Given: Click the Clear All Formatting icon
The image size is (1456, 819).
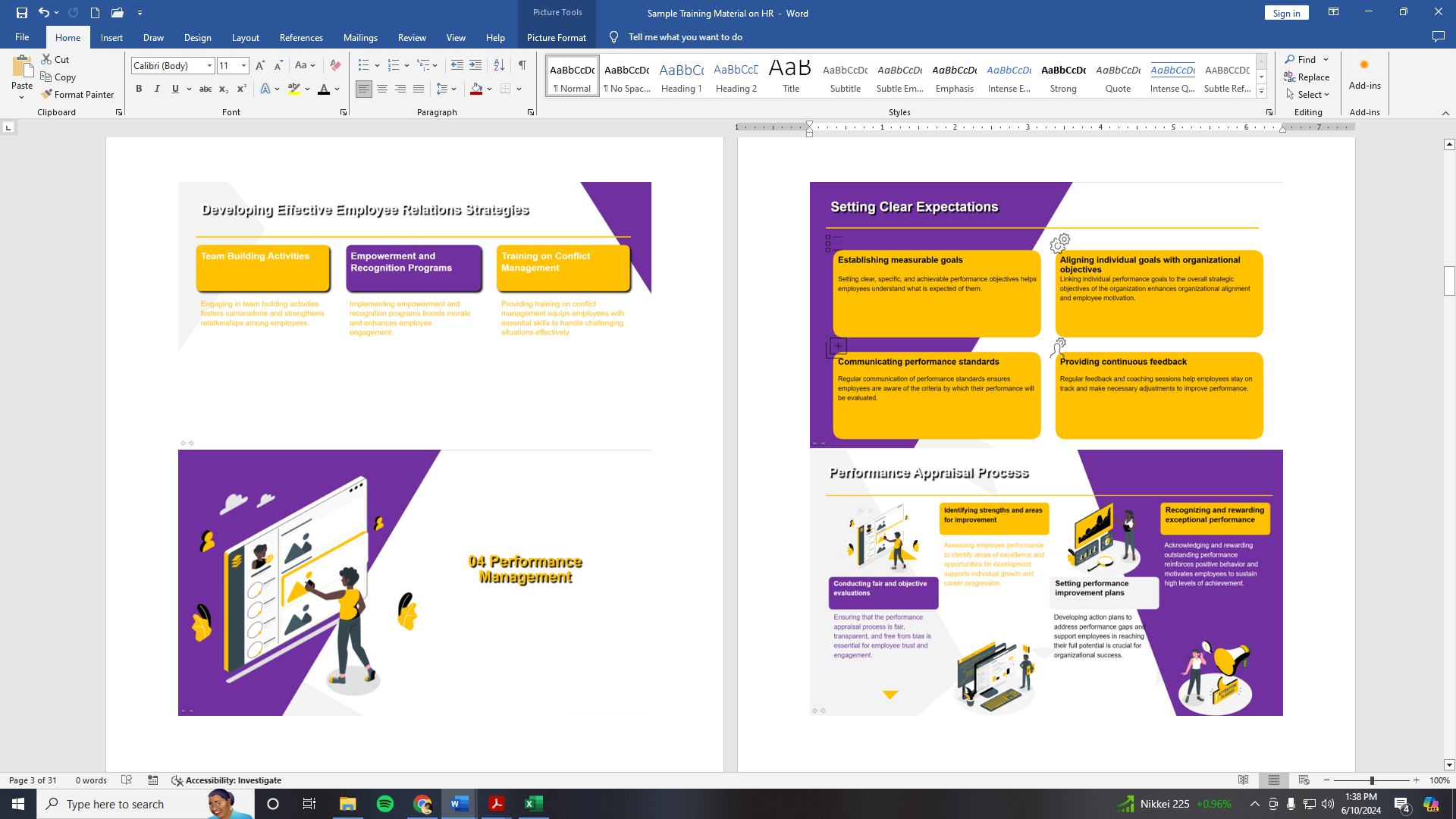Looking at the screenshot, I should coord(335,65).
